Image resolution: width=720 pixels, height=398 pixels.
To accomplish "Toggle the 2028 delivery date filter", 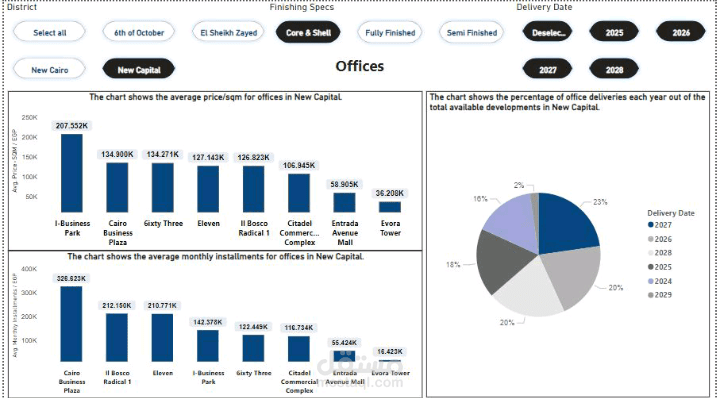I will point(614,70).
